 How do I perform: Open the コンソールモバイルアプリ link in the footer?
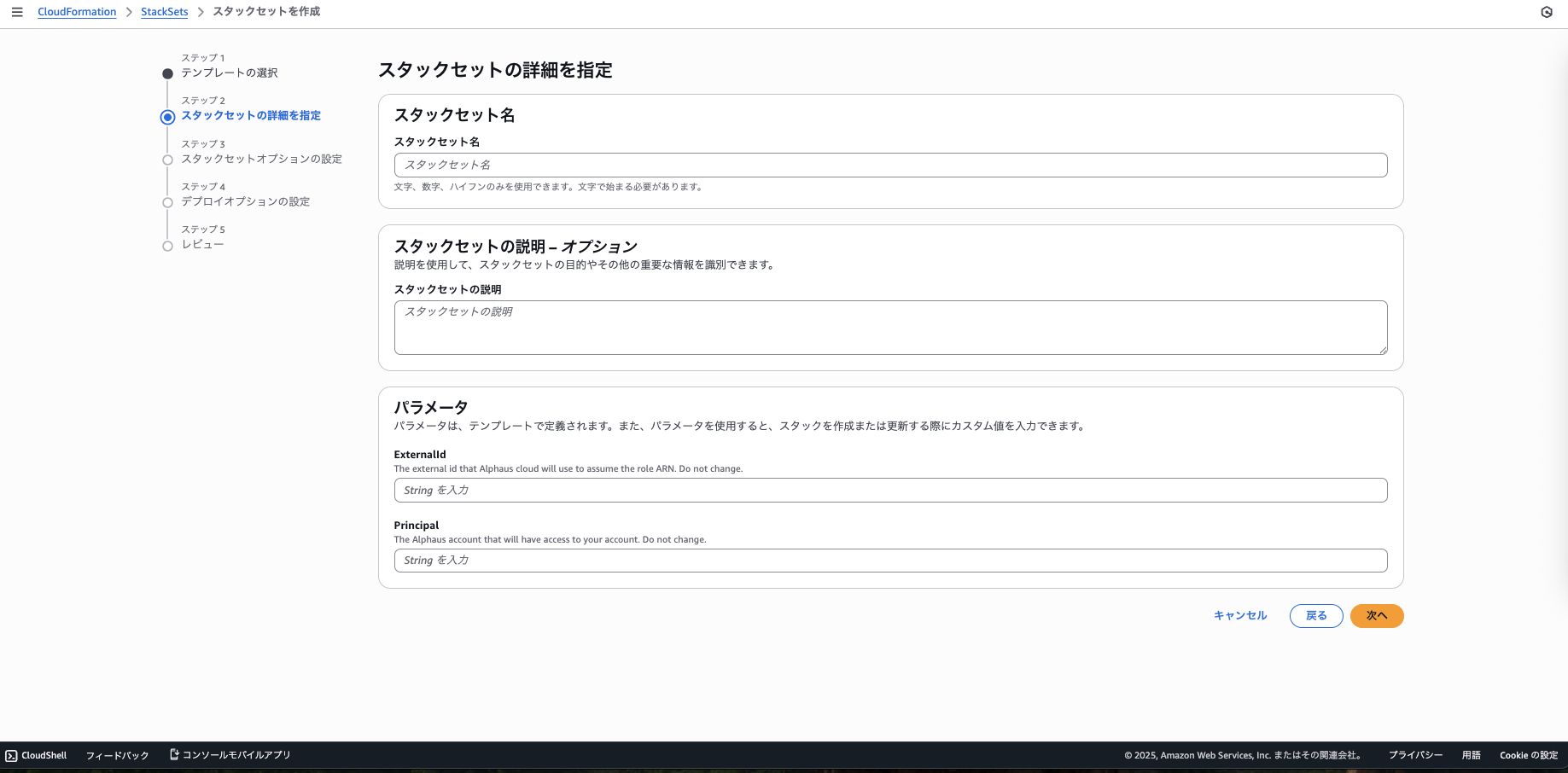(230, 754)
